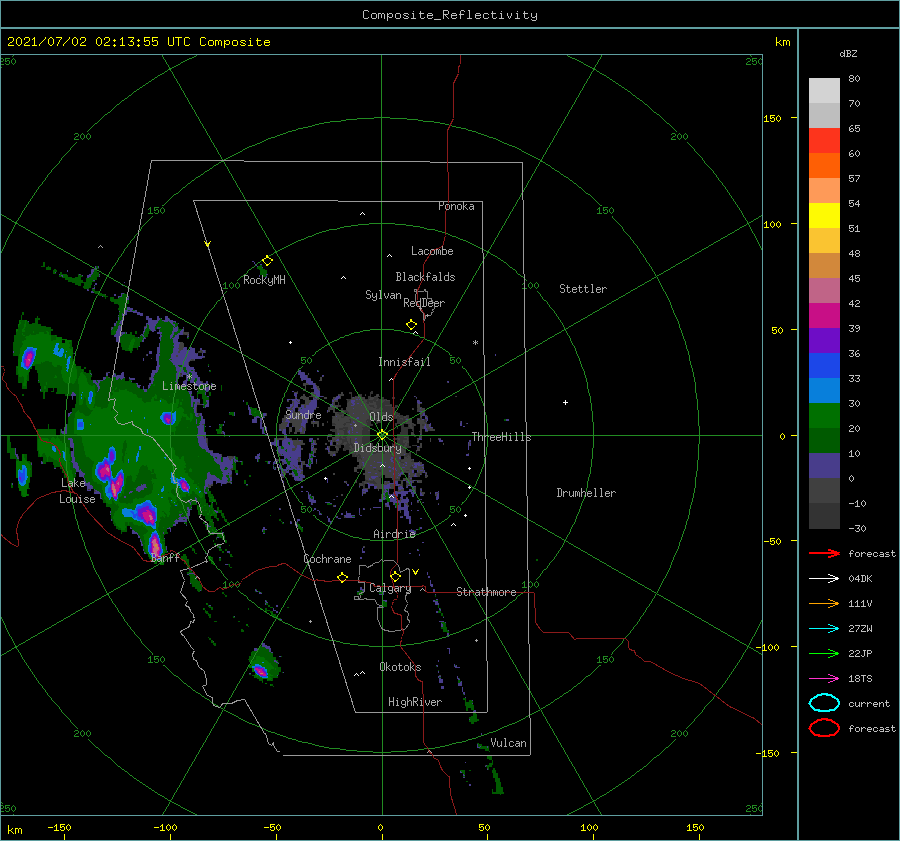Click the yellow diamond marker near RockyMH
The height and width of the screenshot is (841, 900).
click(x=267, y=261)
